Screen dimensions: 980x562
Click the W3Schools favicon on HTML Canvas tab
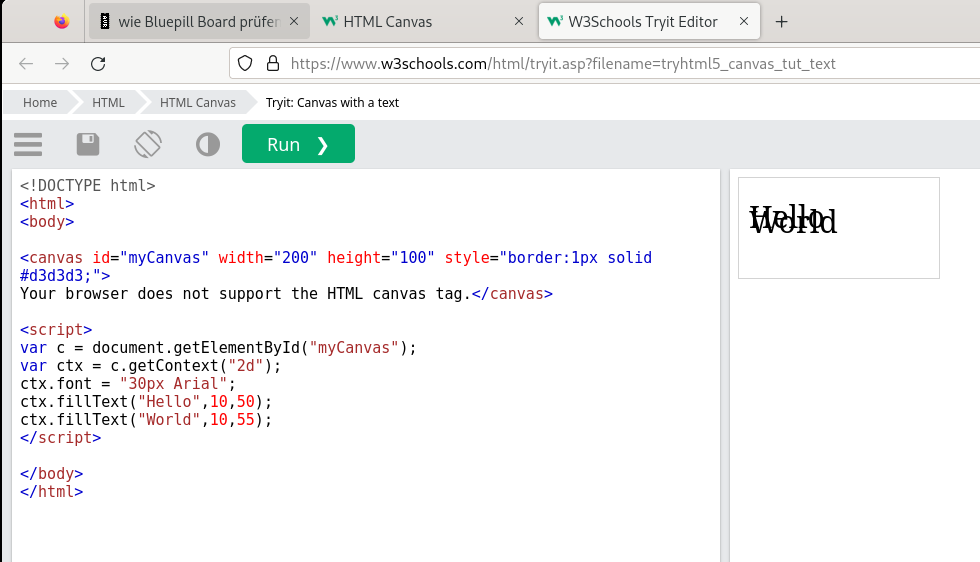(329, 21)
